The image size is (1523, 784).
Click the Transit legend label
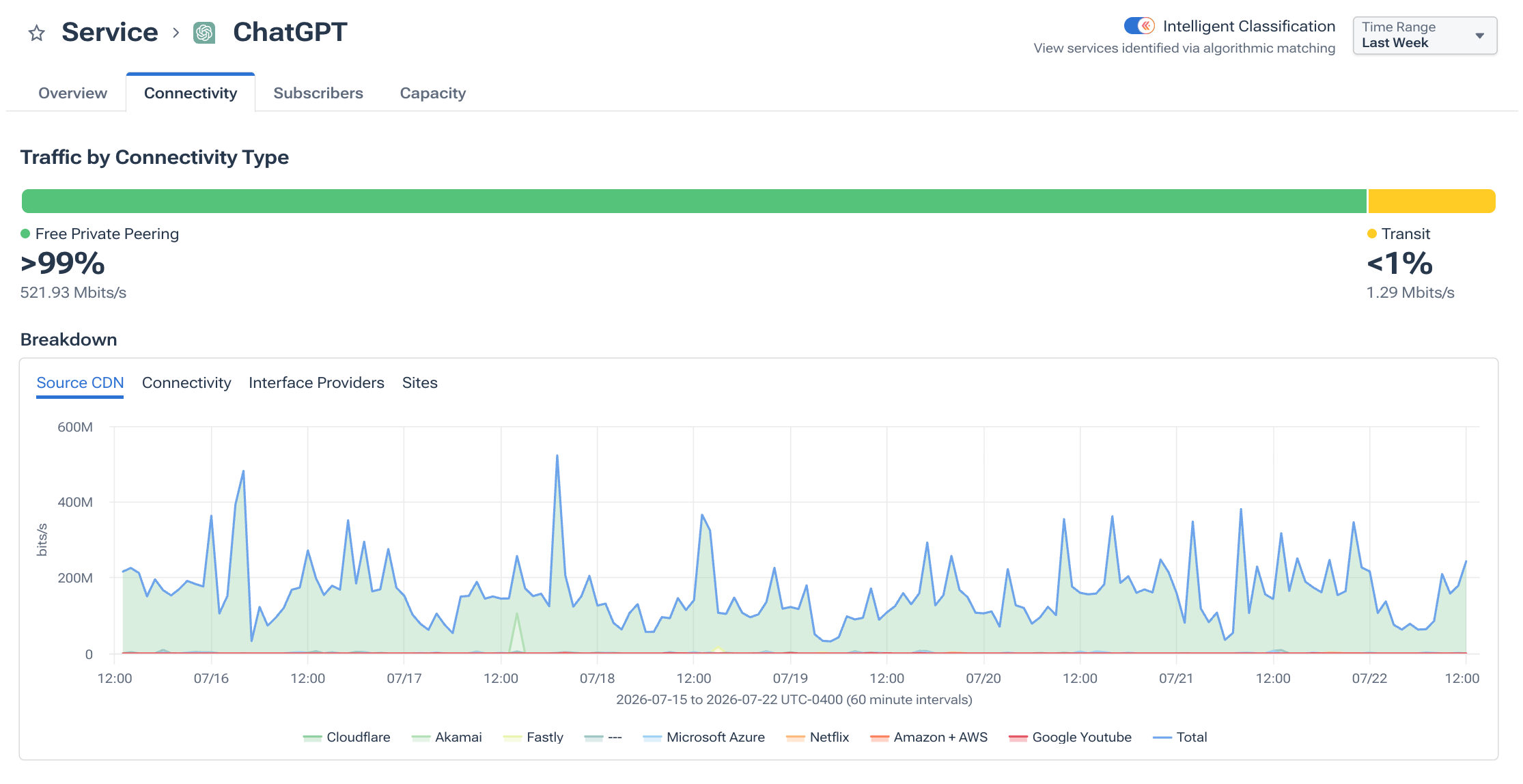click(1406, 234)
